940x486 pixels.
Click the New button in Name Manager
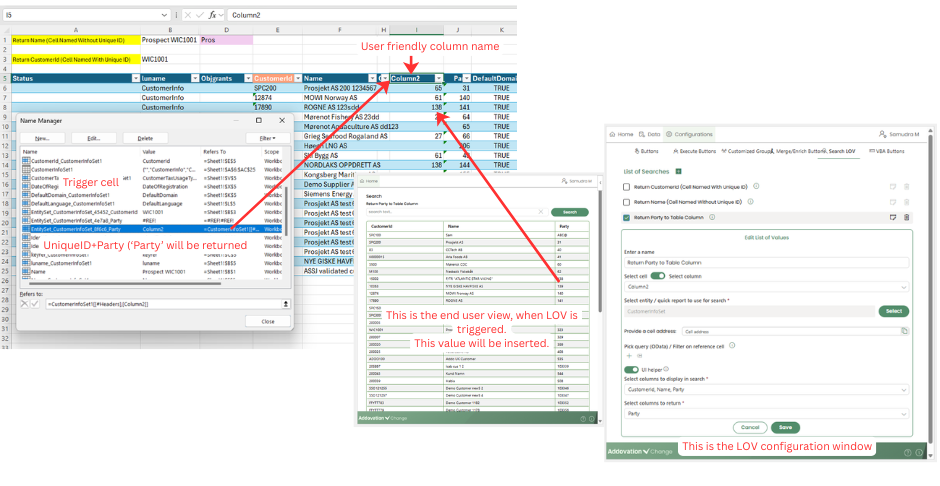[42, 138]
